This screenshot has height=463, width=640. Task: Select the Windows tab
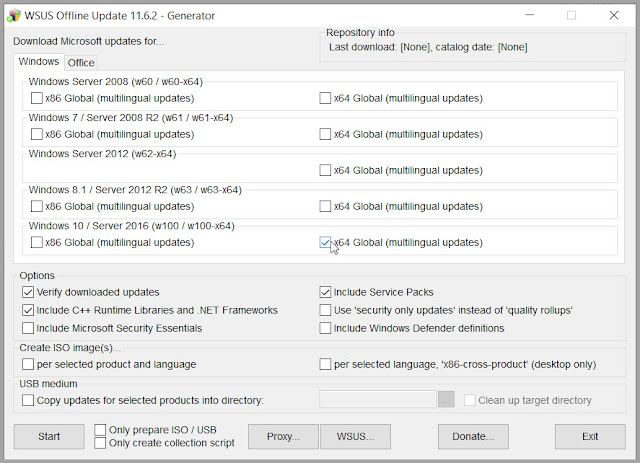click(39, 62)
